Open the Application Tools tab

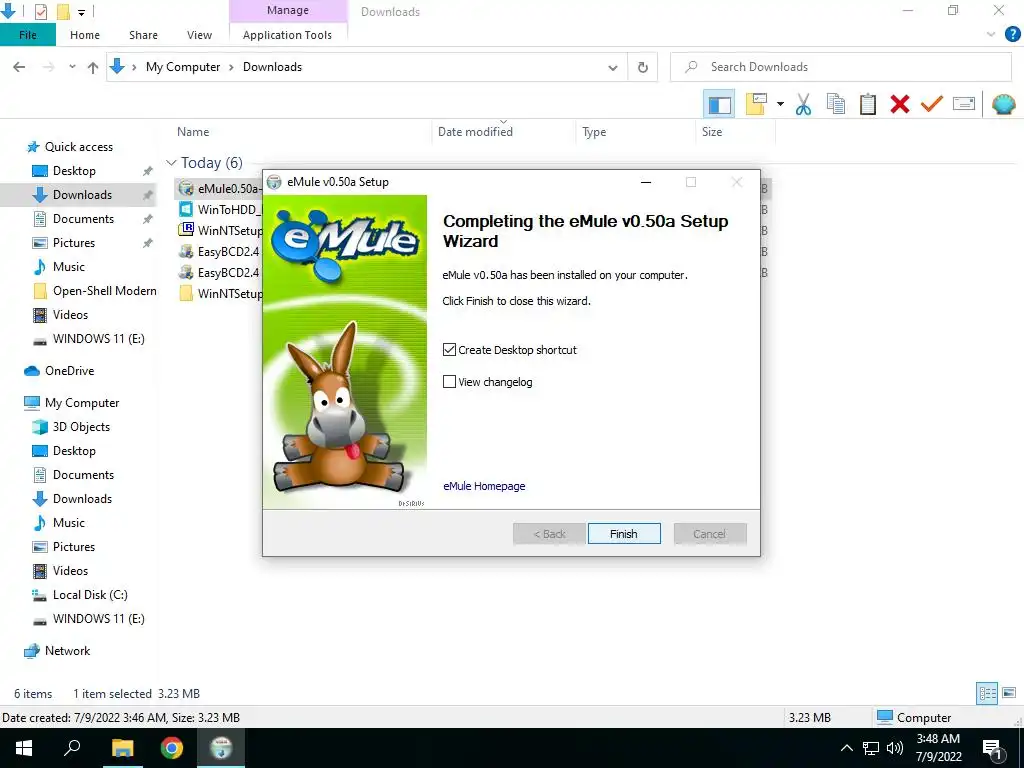click(287, 35)
